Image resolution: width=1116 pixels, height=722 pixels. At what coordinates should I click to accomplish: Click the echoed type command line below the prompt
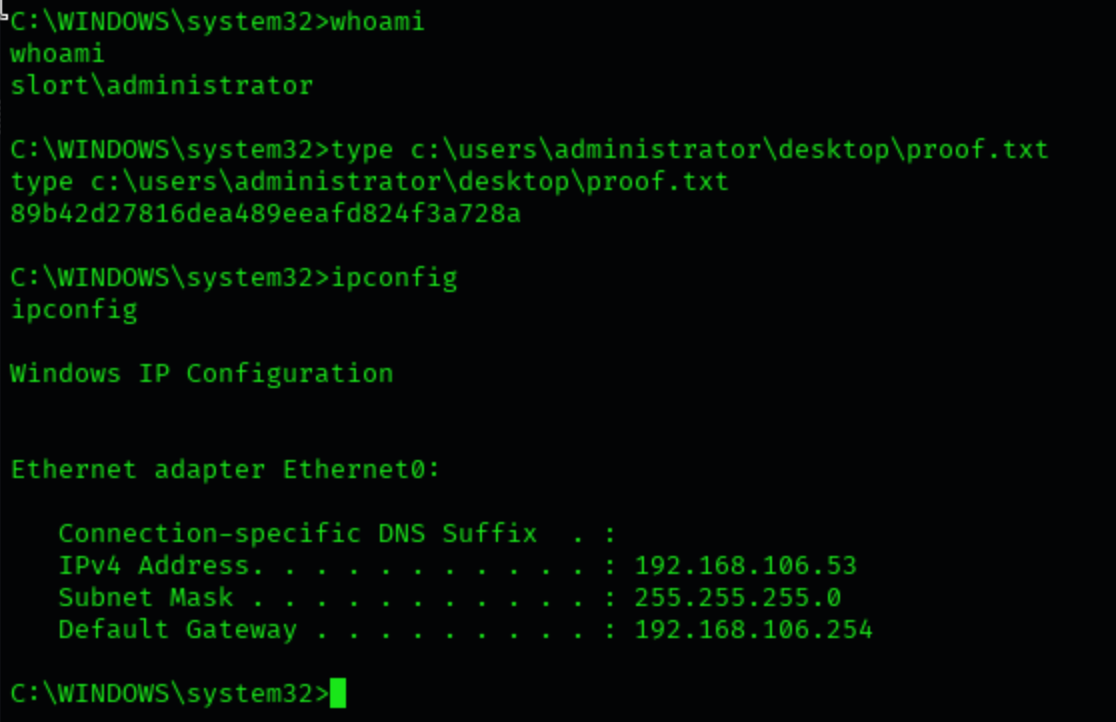(369, 182)
